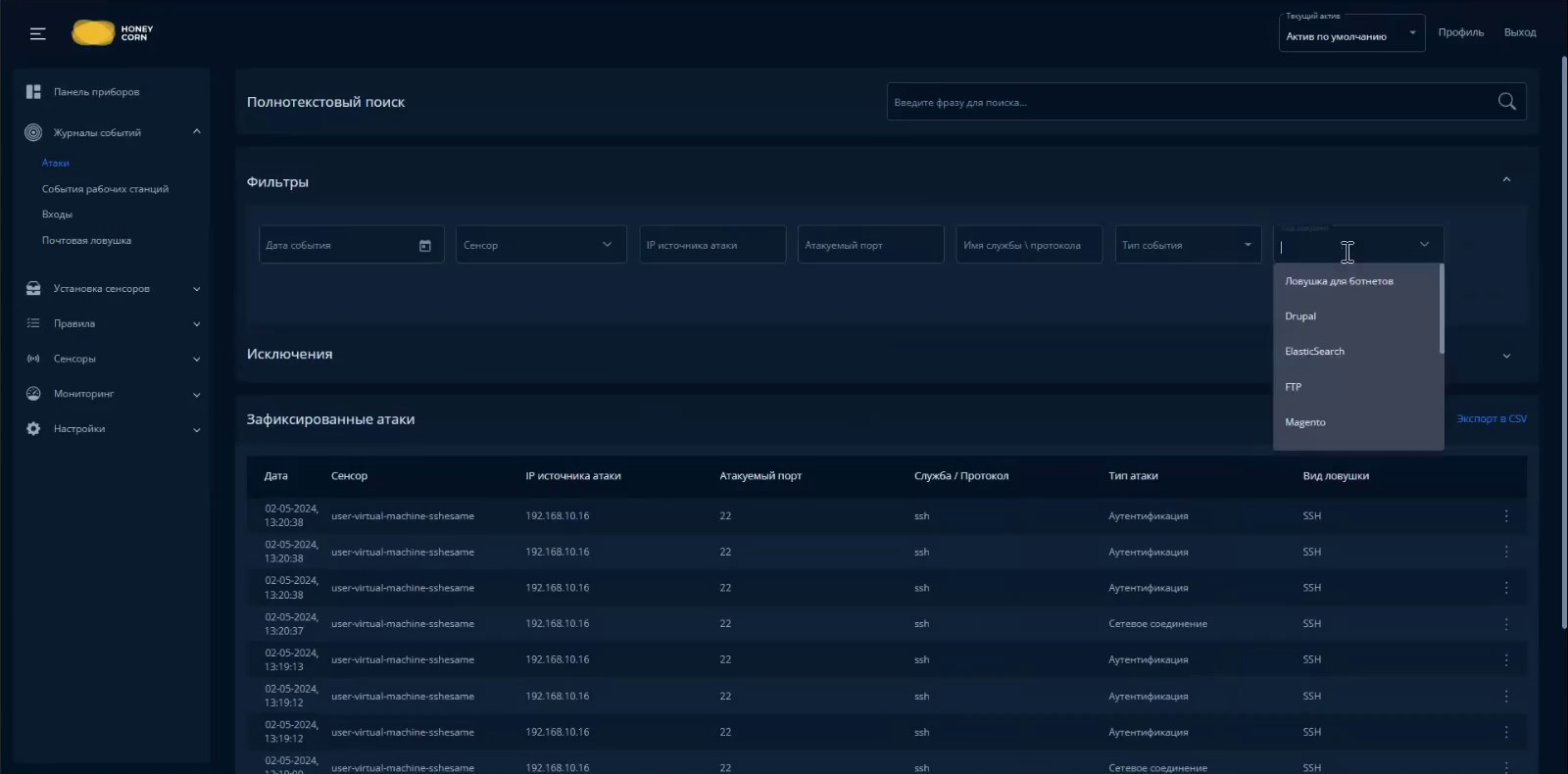
Task: Open the hamburger navigation menu
Action: [38, 33]
